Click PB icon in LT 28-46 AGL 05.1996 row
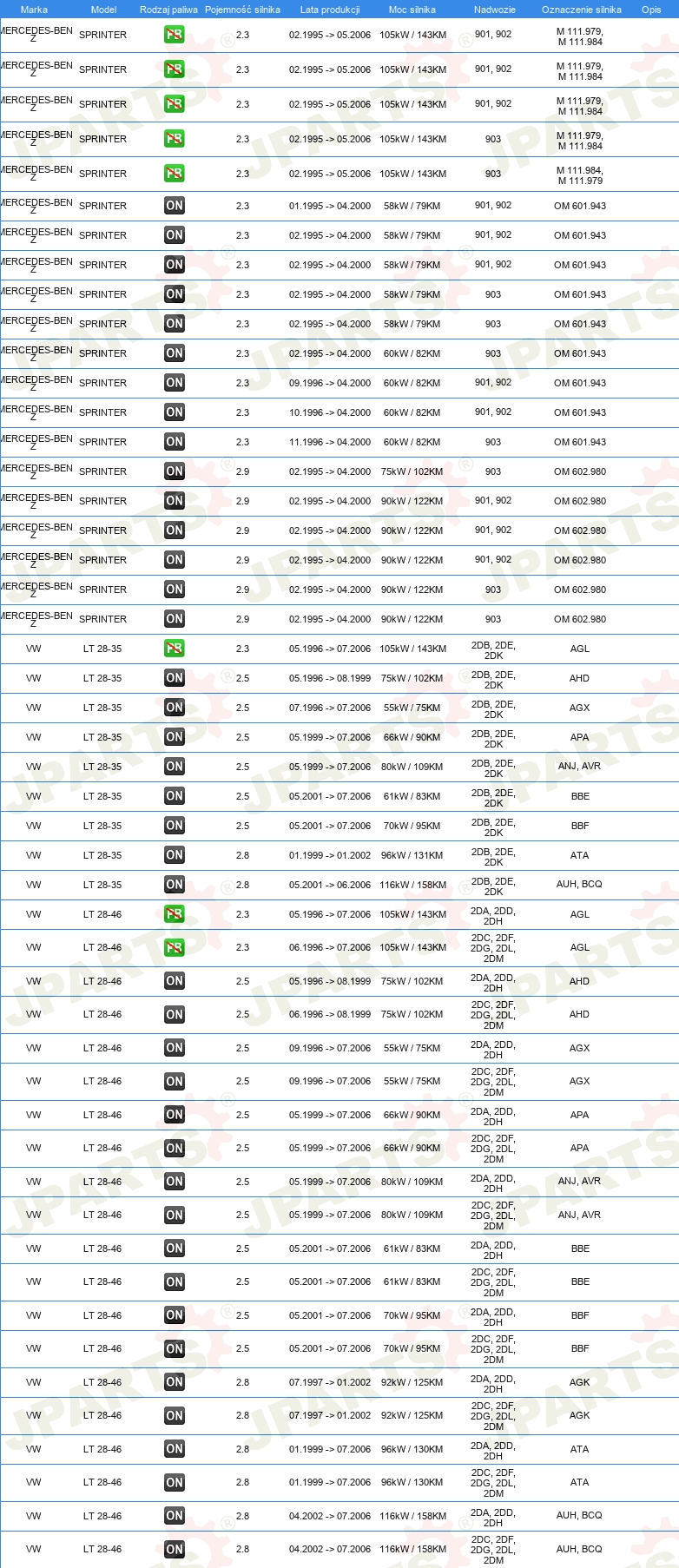This screenshot has width=679, height=1568. pyautogui.click(x=175, y=914)
